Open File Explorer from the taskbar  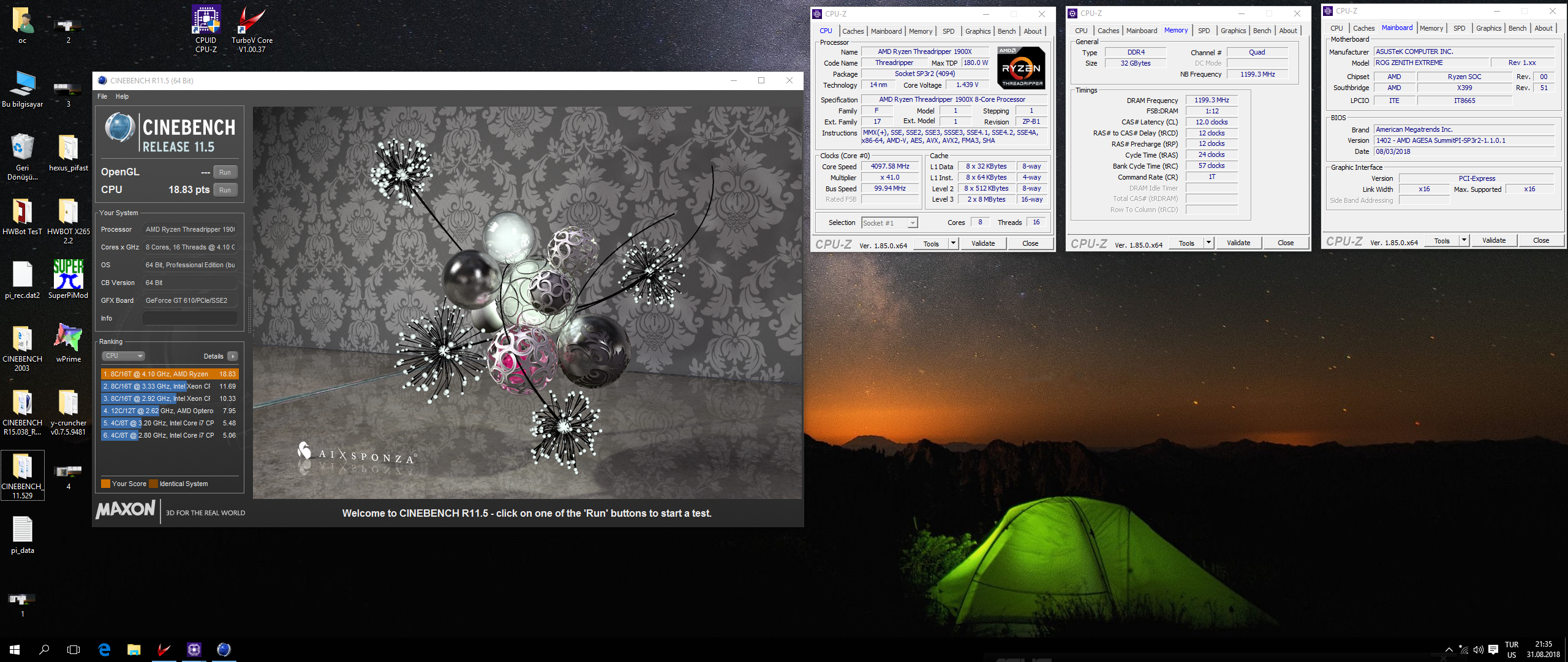[134, 650]
